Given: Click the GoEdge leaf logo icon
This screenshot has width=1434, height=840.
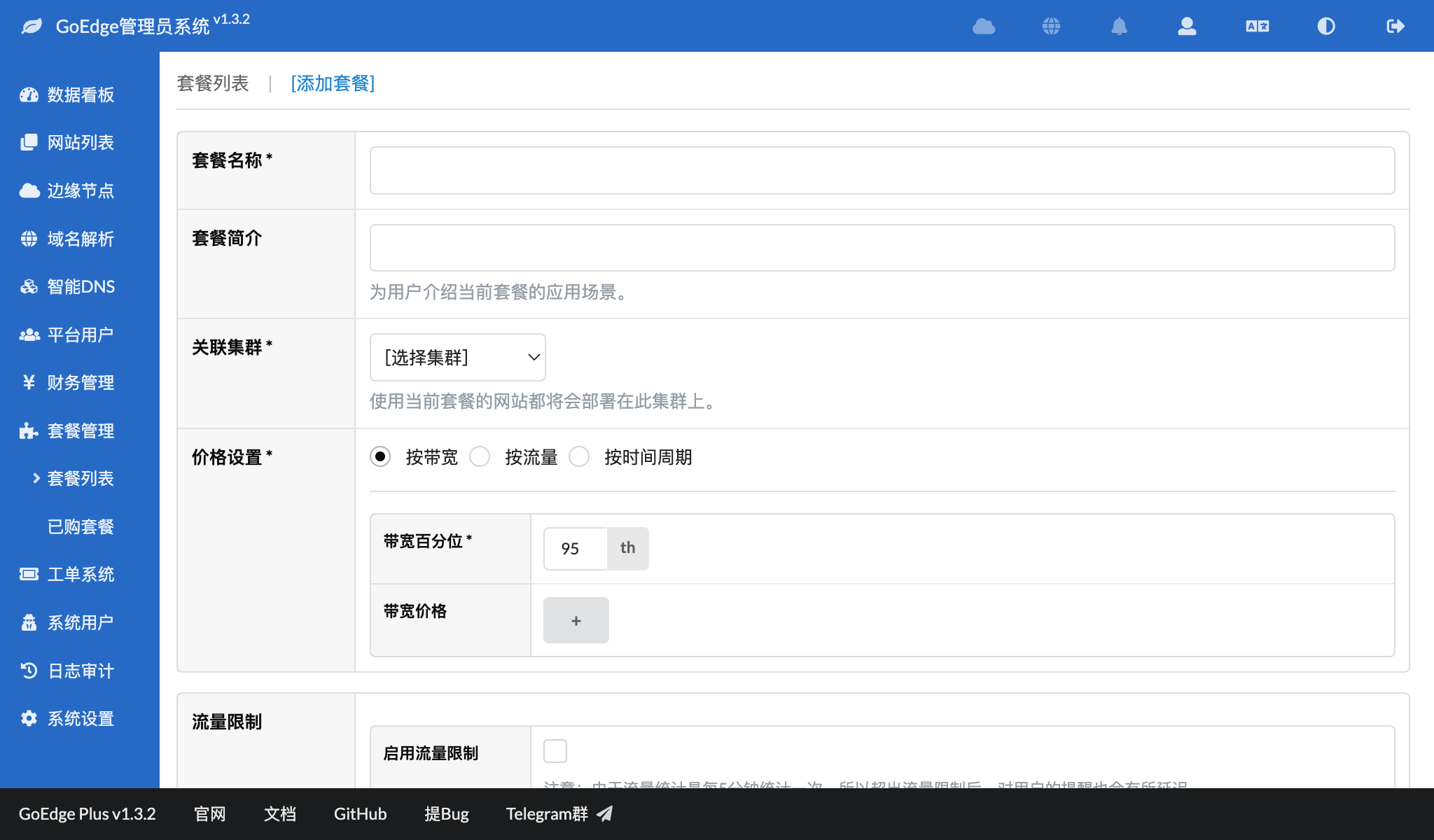Looking at the screenshot, I should coord(32,27).
